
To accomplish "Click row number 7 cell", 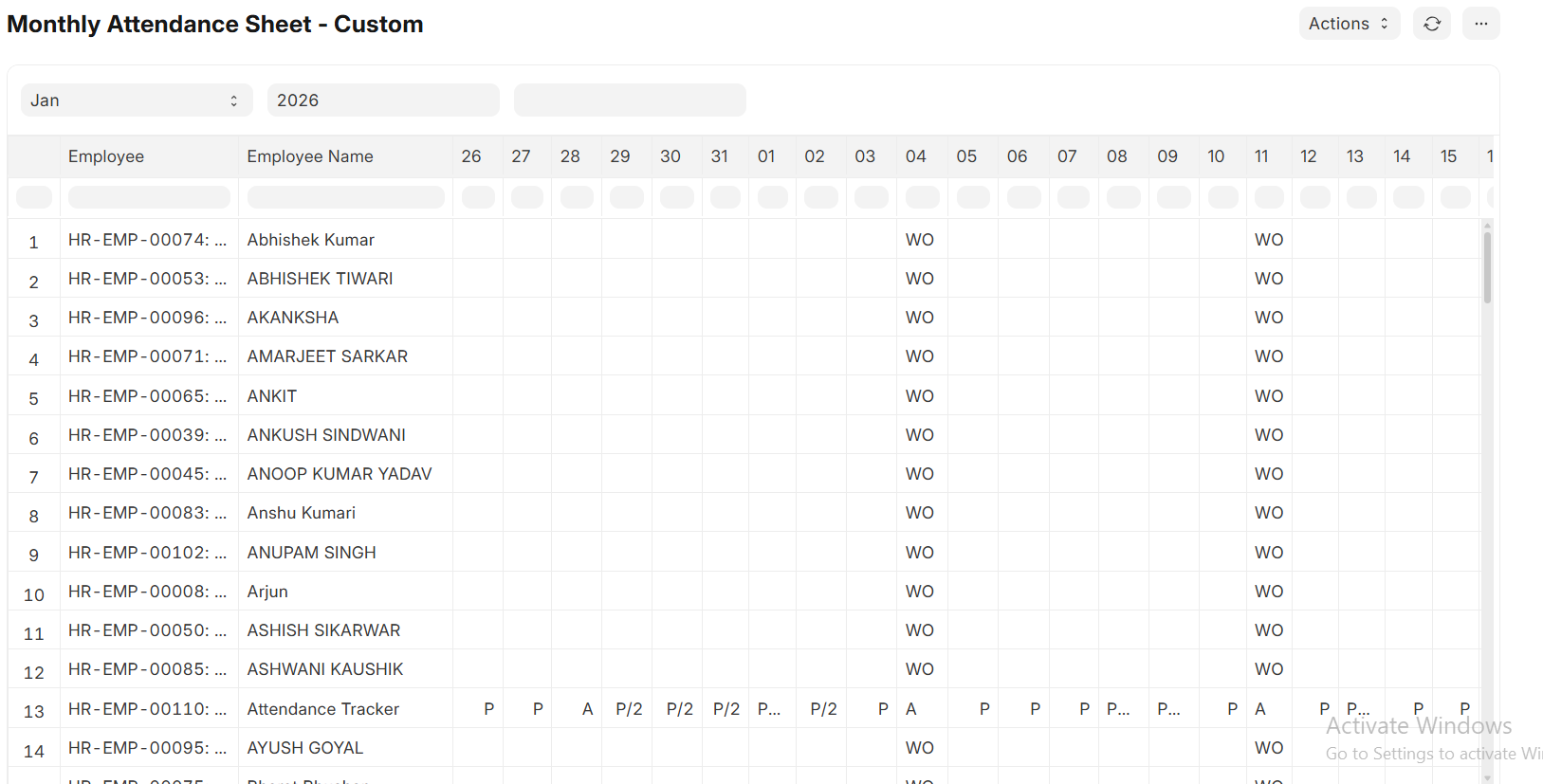I will pyautogui.click(x=34, y=477).
